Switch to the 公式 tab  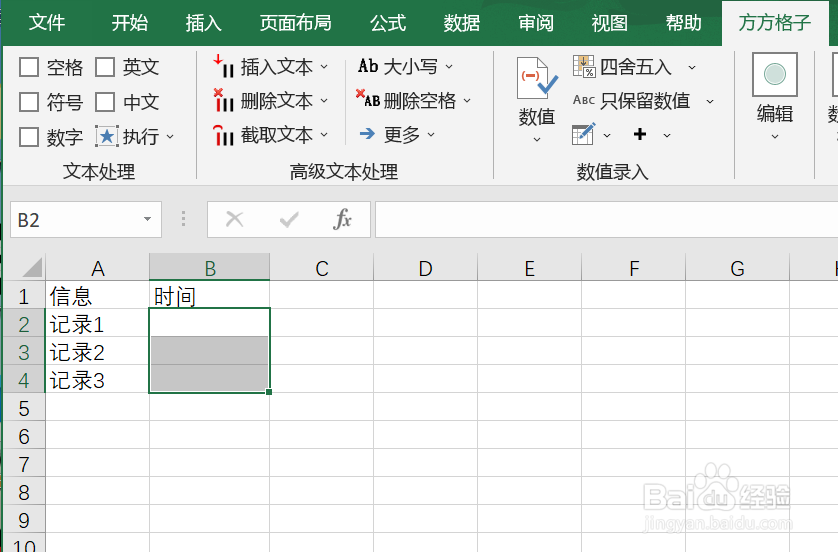pyautogui.click(x=388, y=23)
